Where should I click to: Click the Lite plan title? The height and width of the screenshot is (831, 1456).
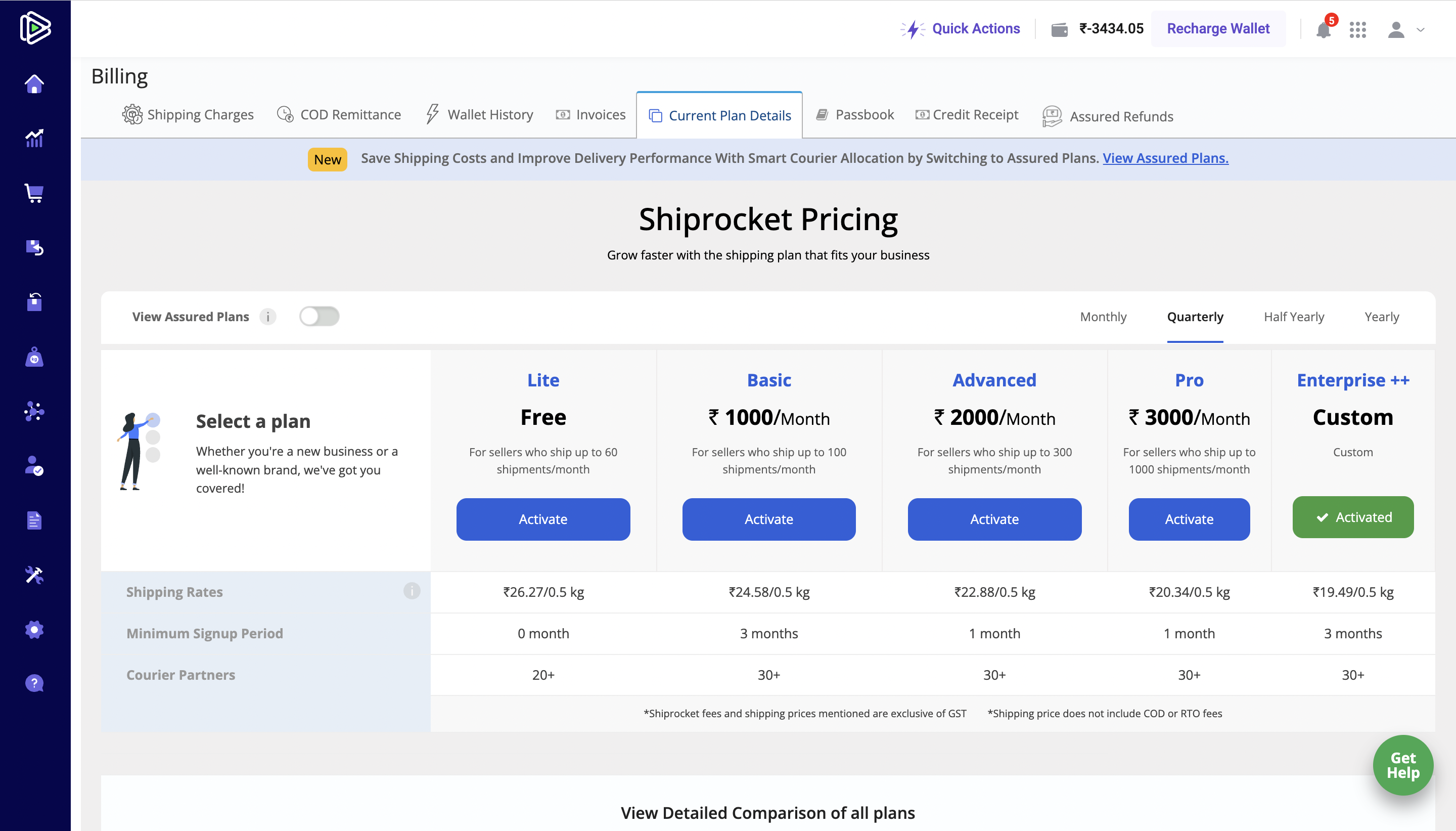[x=543, y=380]
